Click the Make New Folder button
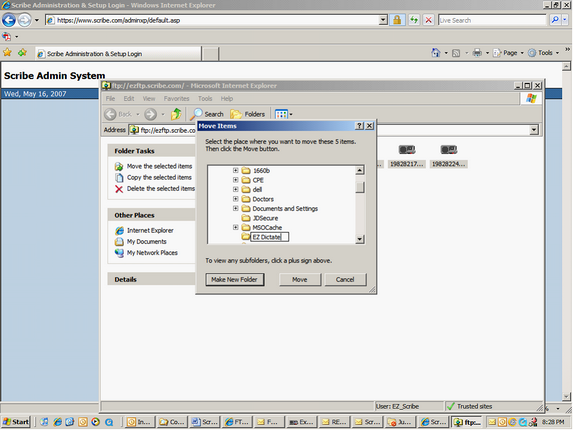Screen dimensions: 573x430 (x=235, y=279)
